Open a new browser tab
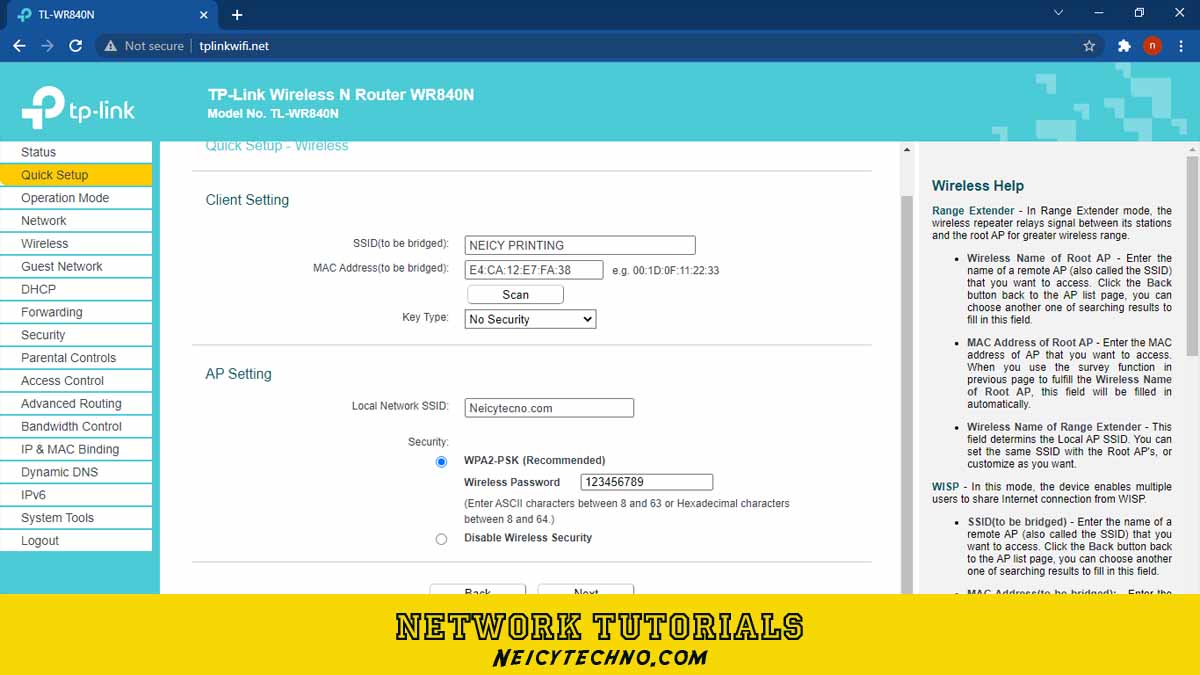Screen dimensions: 1200x675 [x=237, y=15]
